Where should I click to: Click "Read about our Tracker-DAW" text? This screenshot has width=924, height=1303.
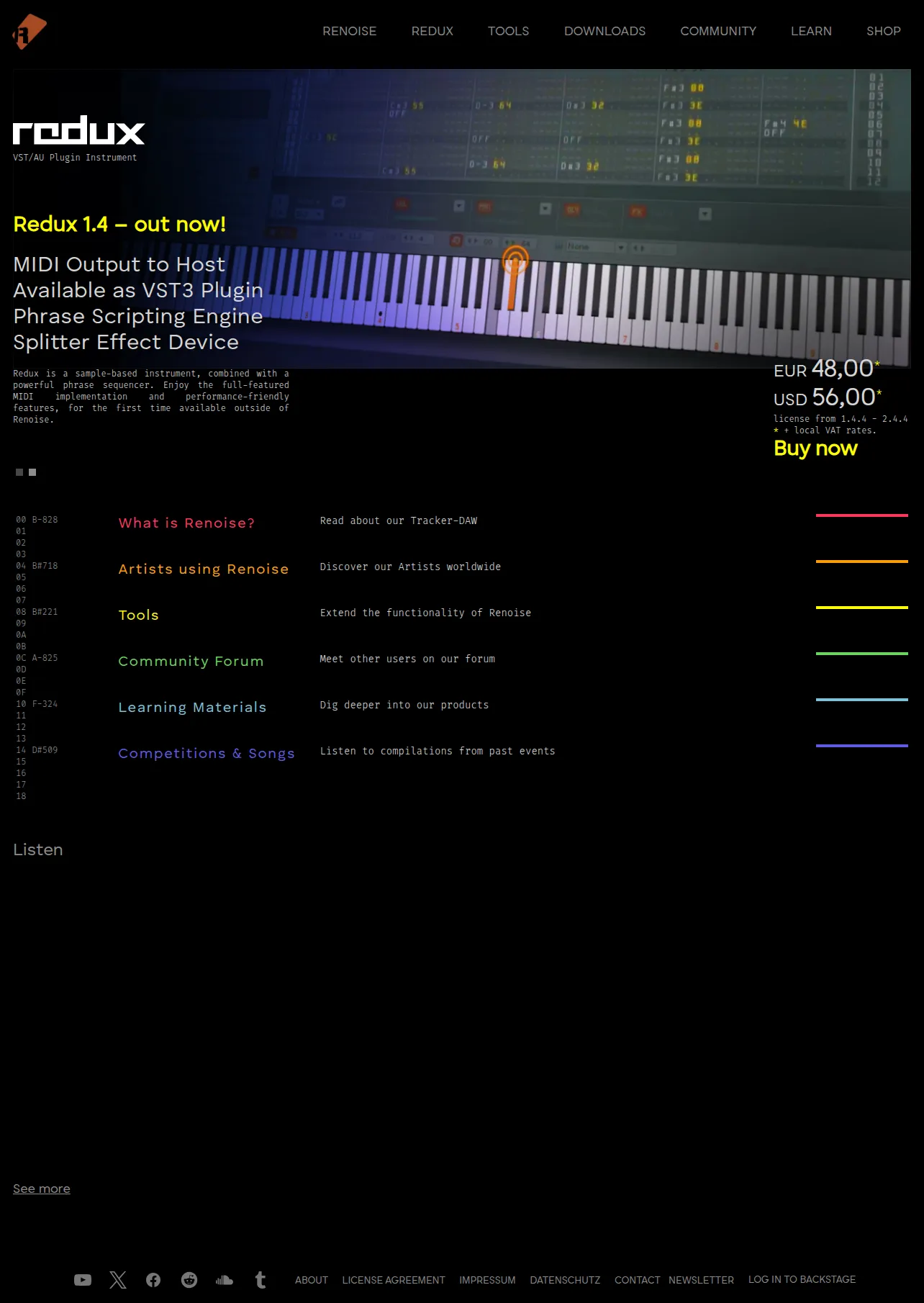tap(399, 520)
